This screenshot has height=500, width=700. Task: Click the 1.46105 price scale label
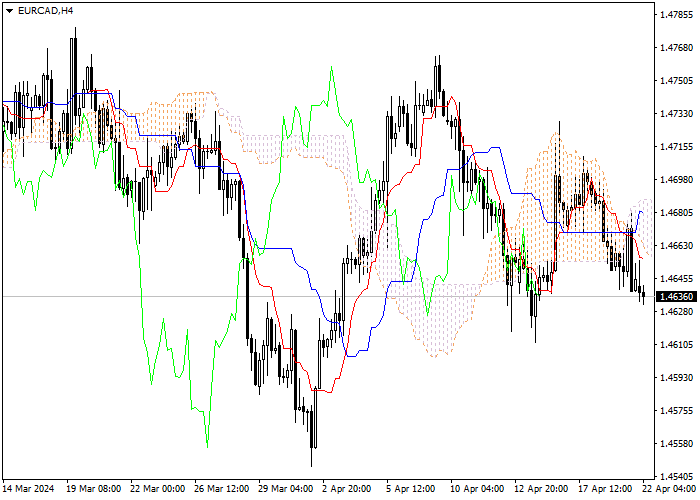pyautogui.click(x=676, y=345)
